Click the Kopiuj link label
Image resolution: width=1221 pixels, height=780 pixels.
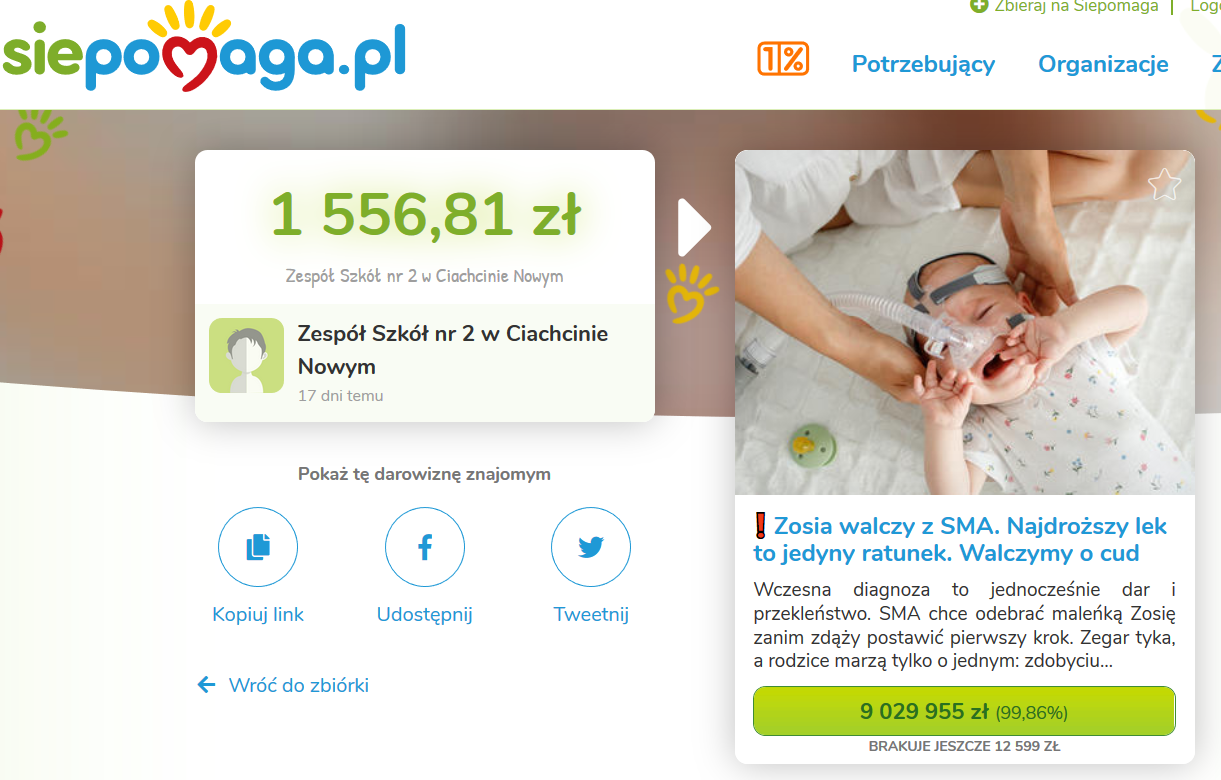258,615
